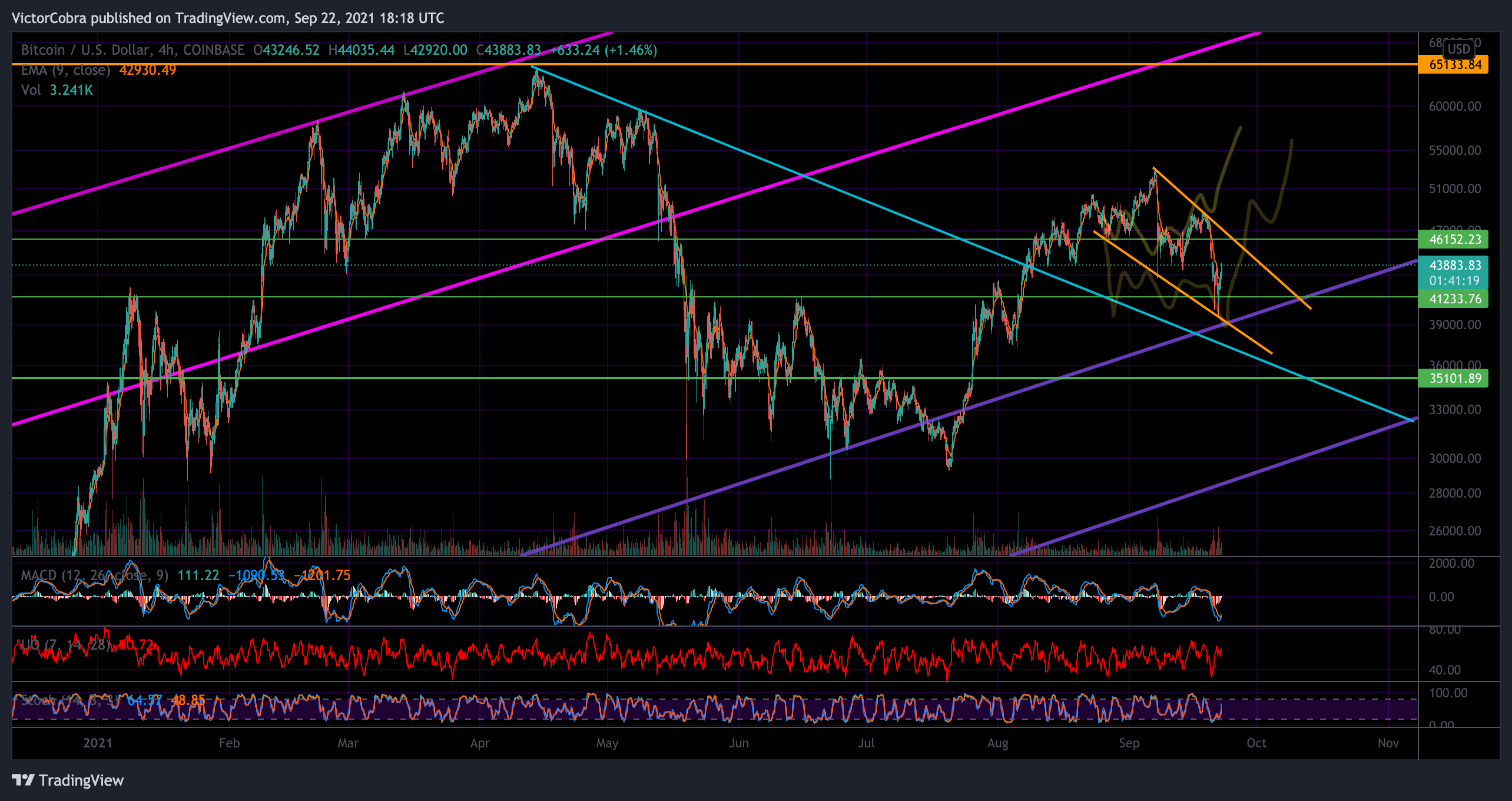This screenshot has width=1512, height=801.
Task: Click the Jul label on time axis
Action: pyautogui.click(x=866, y=743)
